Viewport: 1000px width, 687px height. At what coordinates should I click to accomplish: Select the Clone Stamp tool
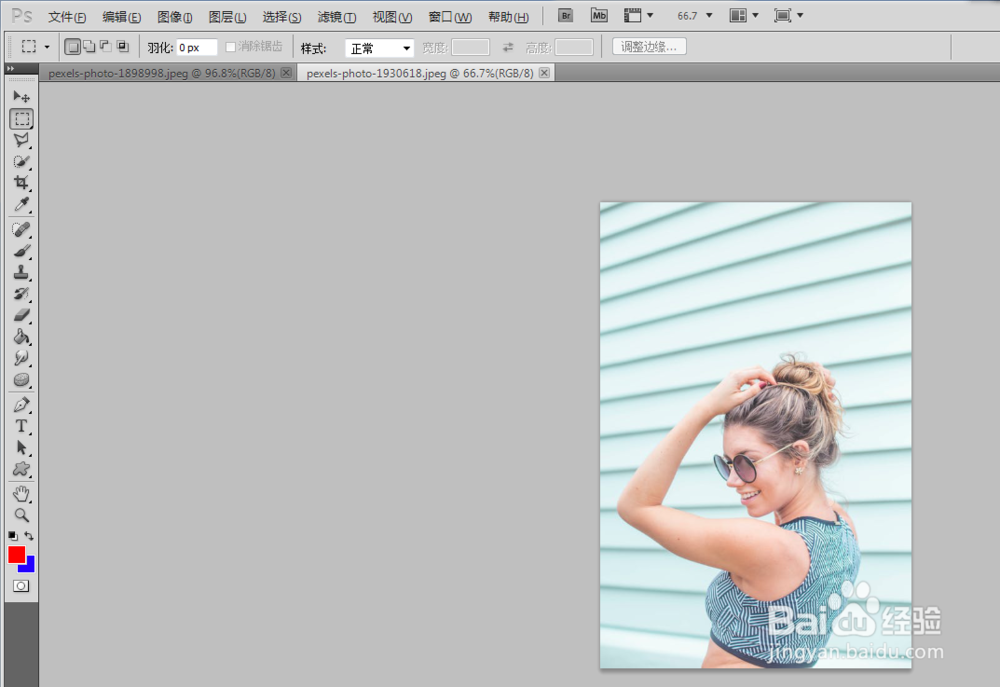[22, 272]
